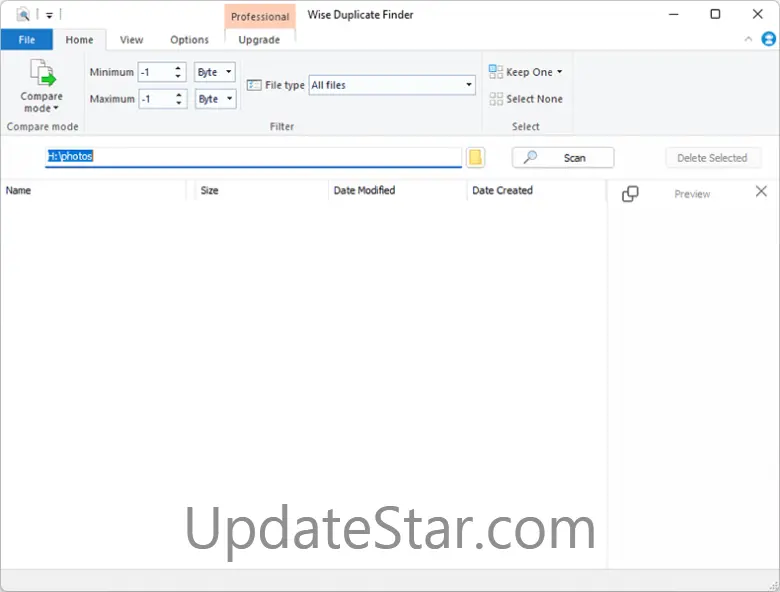
Task: Open the quick access toolbar customize arrow
Action: pyautogui.click(x=49, y=15)
